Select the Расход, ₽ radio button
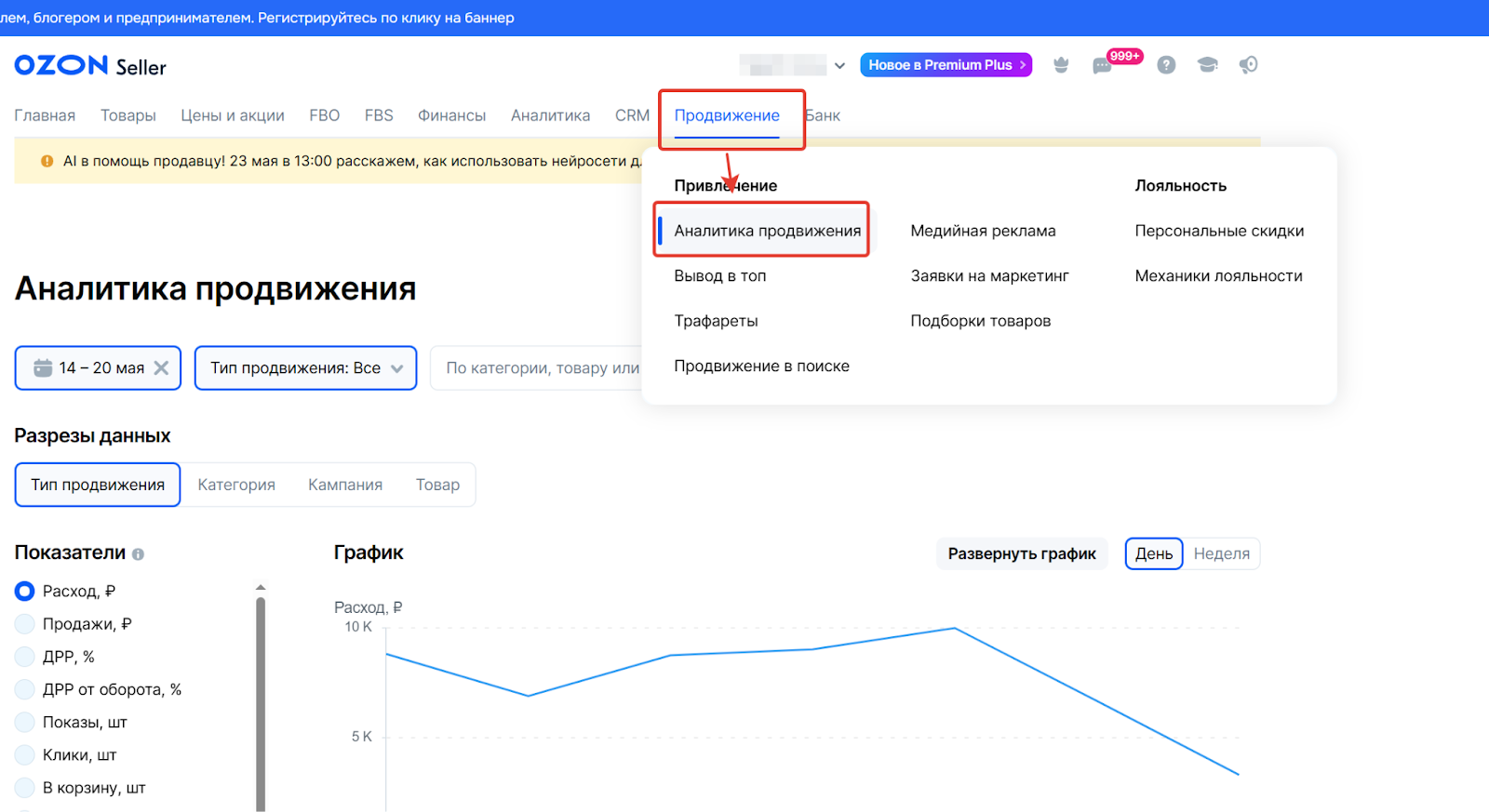1489x812 pixels. (25, 592)
